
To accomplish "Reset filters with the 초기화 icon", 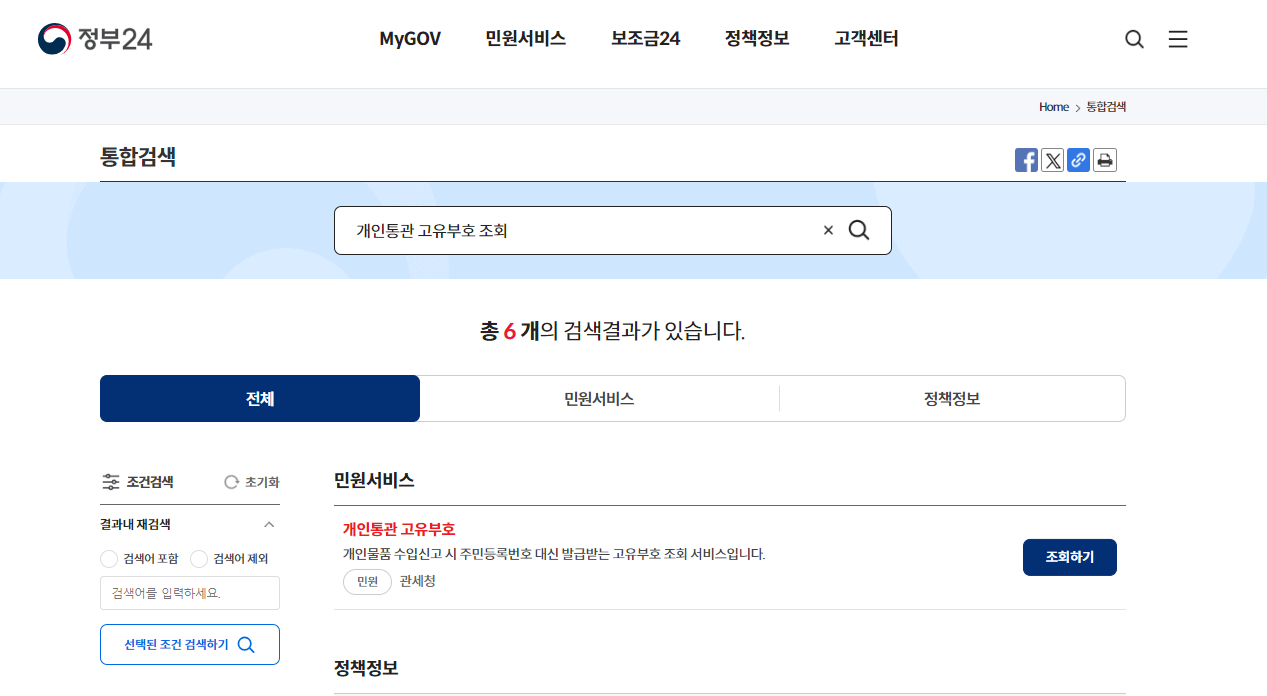I will point(231,481).
